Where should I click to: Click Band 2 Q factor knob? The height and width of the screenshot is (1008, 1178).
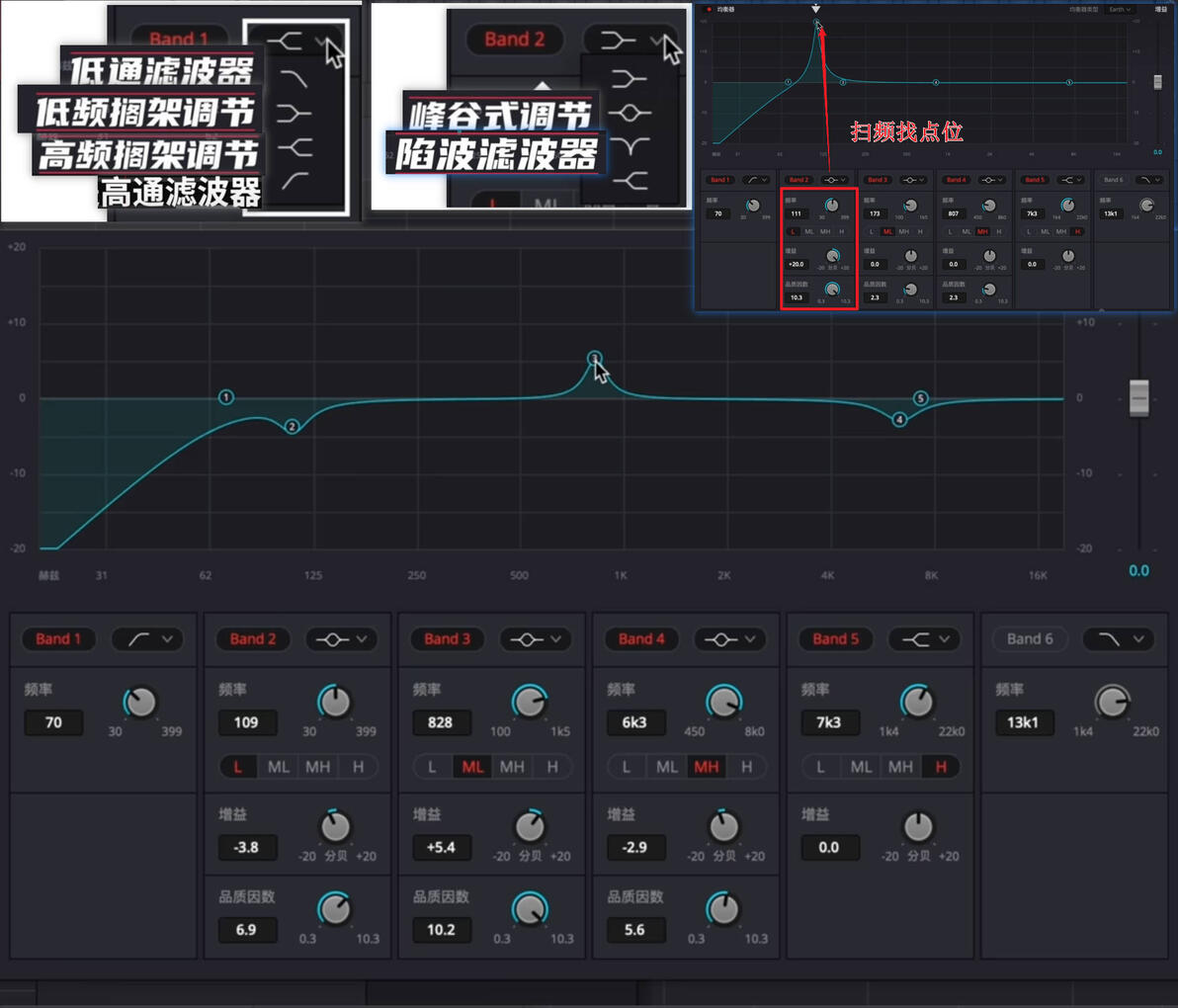[334, 909]
